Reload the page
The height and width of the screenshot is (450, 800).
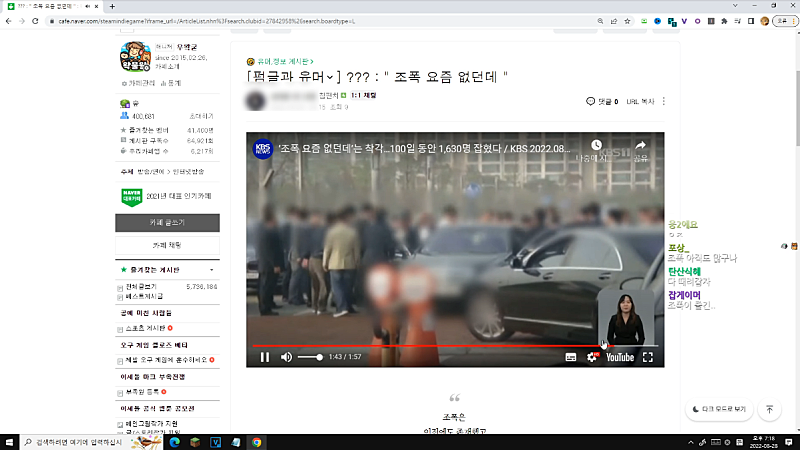(35, 21)
